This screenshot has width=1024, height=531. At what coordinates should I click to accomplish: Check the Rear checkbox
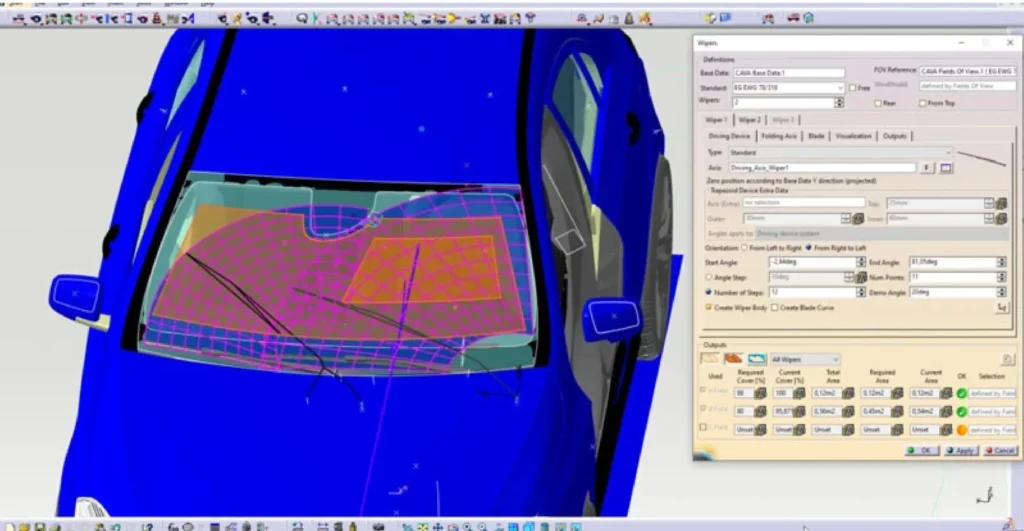877,102
